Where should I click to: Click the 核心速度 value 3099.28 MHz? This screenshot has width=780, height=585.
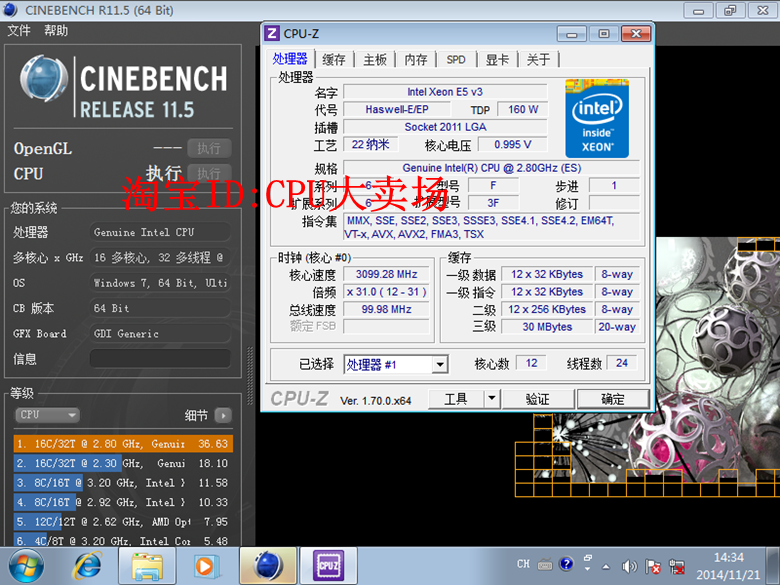point(387,274)
